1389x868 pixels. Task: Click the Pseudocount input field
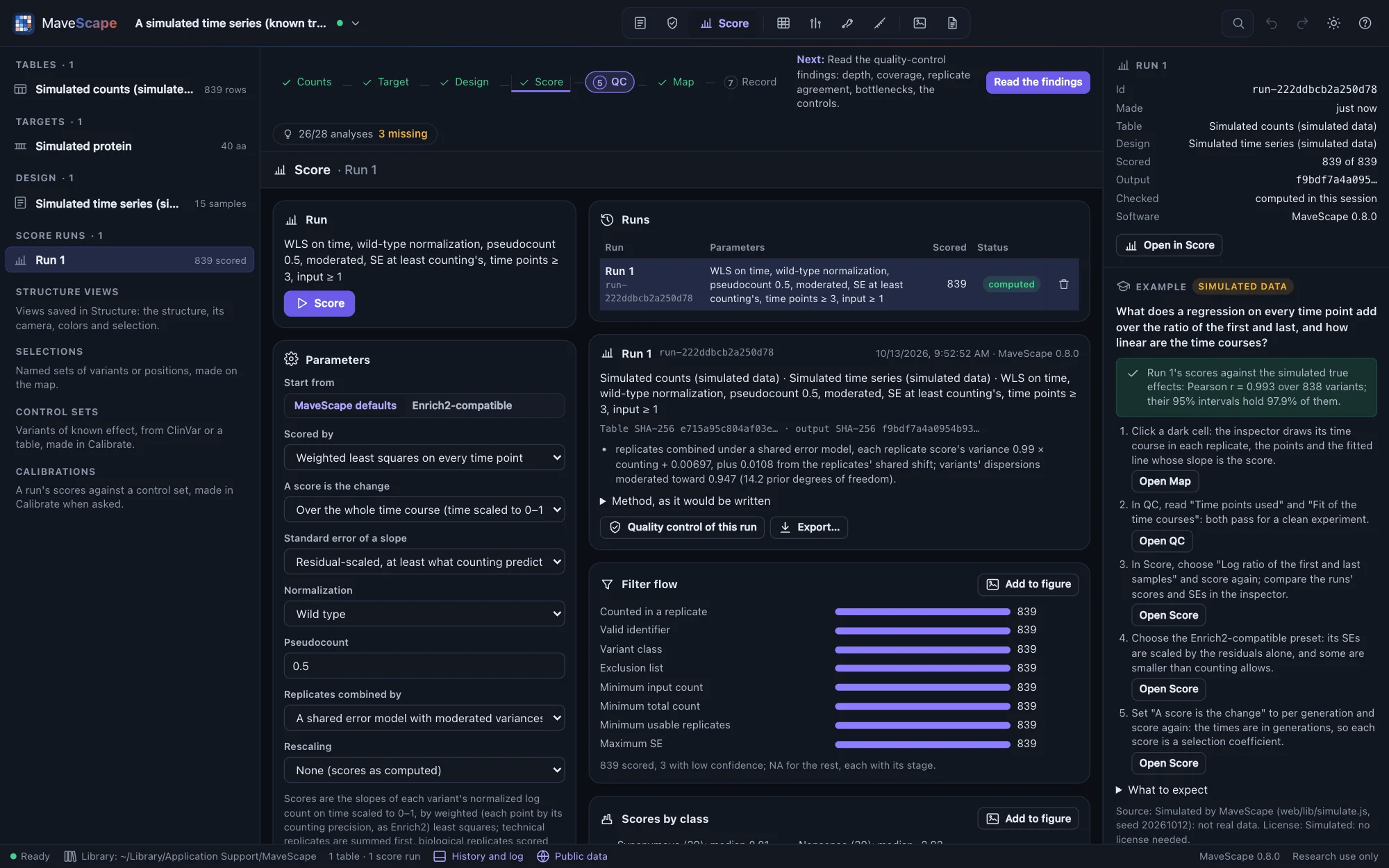coord(424,666)
